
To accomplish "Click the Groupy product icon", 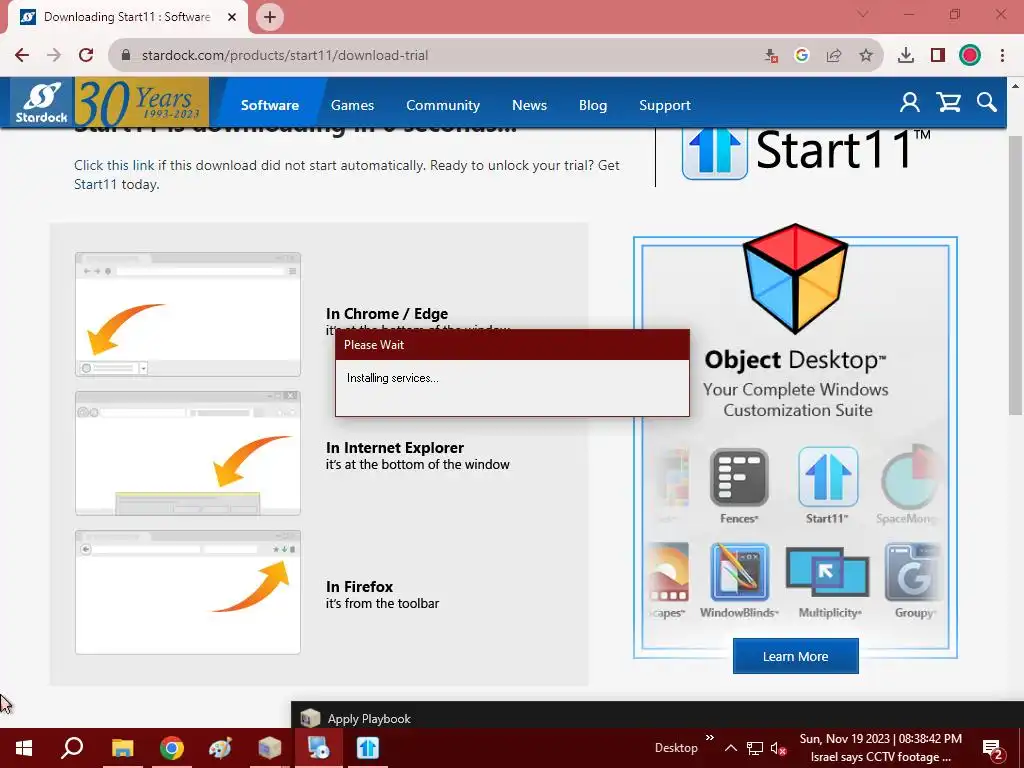I will [x=912, y=572].
